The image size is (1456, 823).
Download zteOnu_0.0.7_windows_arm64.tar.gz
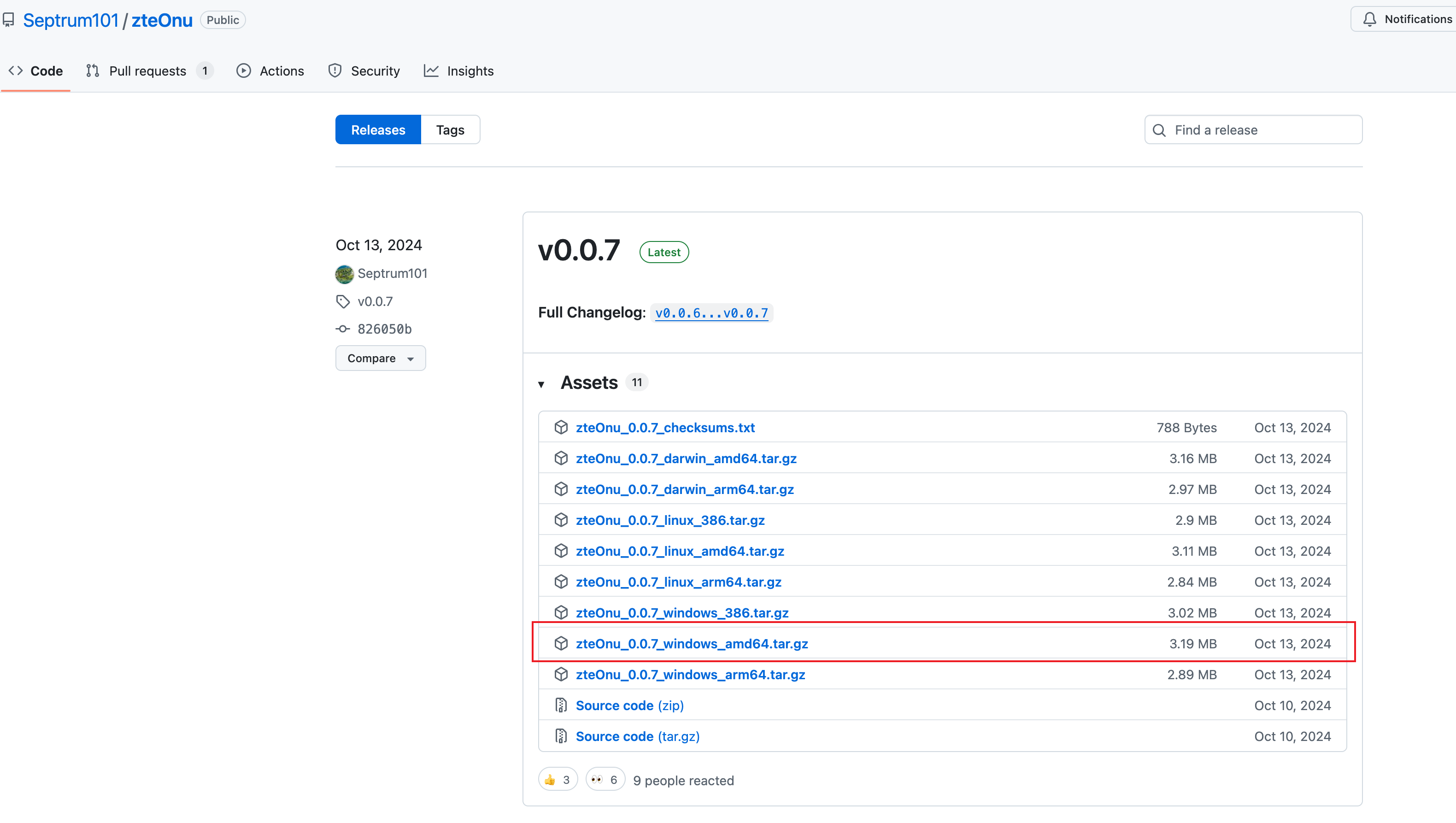tap(691, 675)
